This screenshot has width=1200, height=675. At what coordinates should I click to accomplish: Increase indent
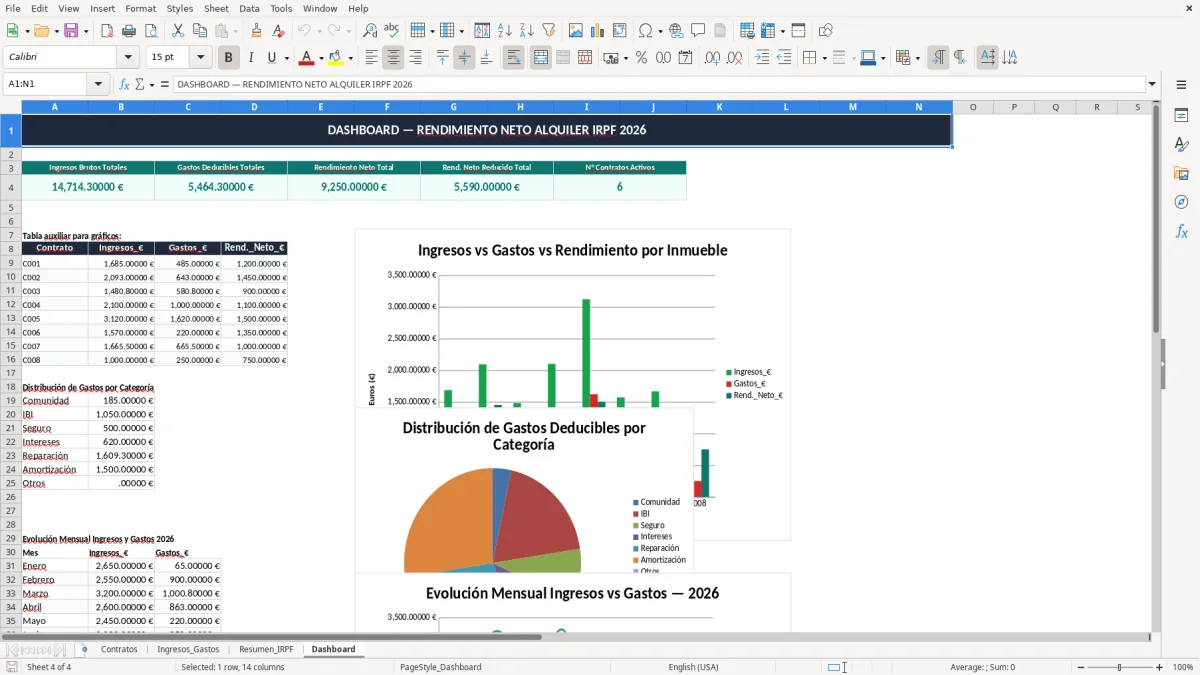point(762,58)
